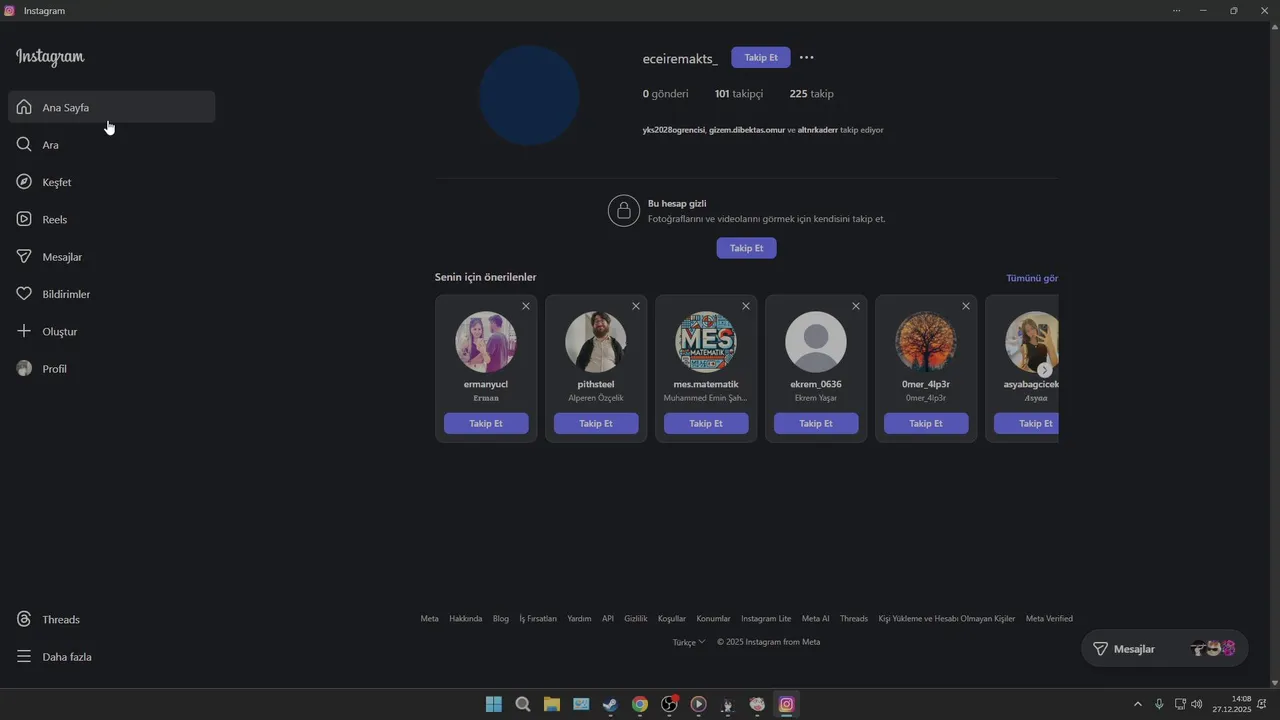Click Meta Verified footer link
1280x720 pixels.
click(x=1049, y=619)
